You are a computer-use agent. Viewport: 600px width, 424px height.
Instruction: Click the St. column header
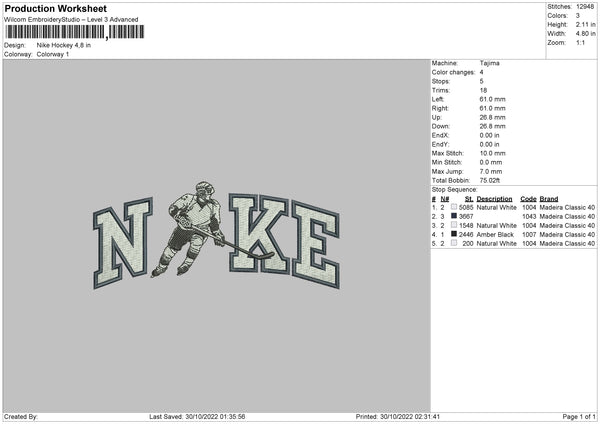[x=469, y=199]
